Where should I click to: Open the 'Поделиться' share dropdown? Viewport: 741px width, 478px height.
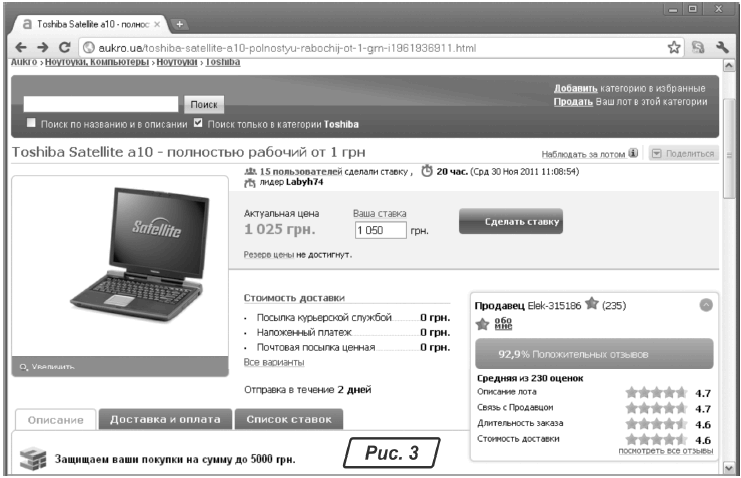pos(683,154)
